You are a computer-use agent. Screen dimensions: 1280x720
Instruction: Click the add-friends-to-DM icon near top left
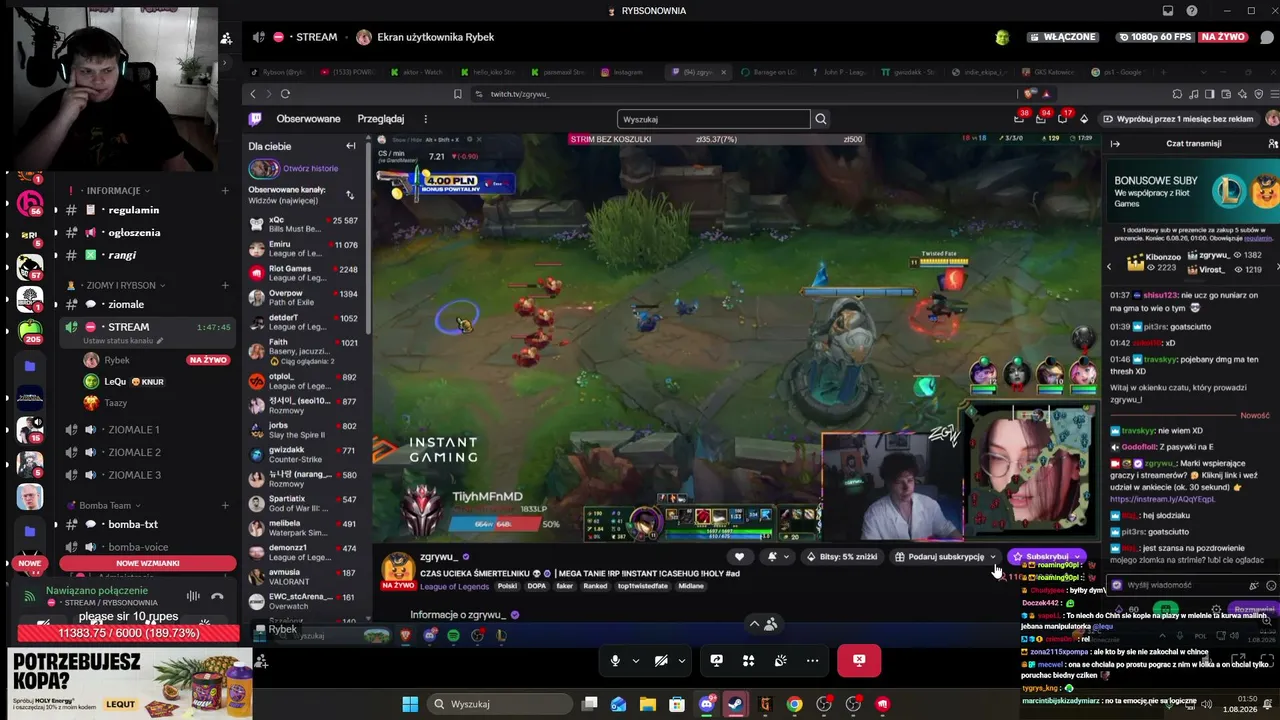tap(226, 38)
